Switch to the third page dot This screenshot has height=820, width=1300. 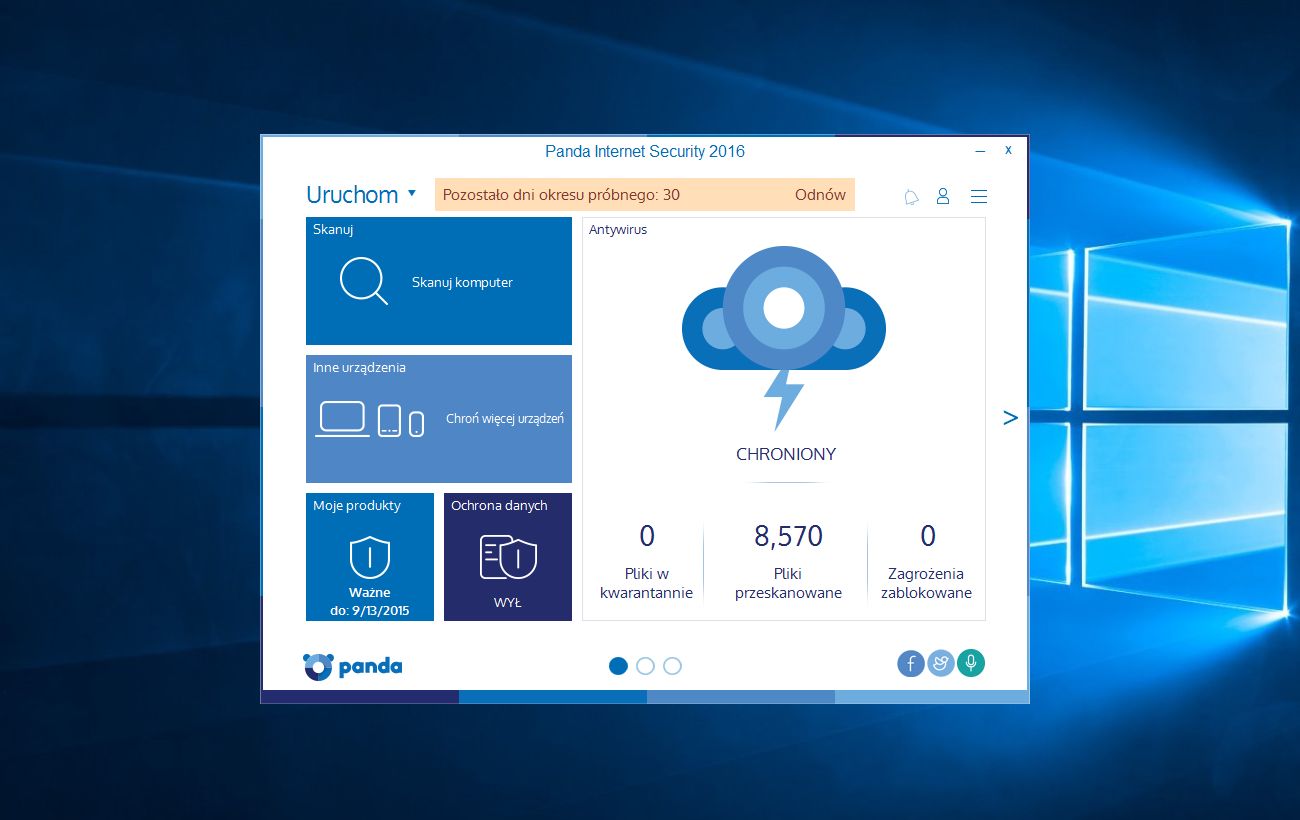pos(673,666)
